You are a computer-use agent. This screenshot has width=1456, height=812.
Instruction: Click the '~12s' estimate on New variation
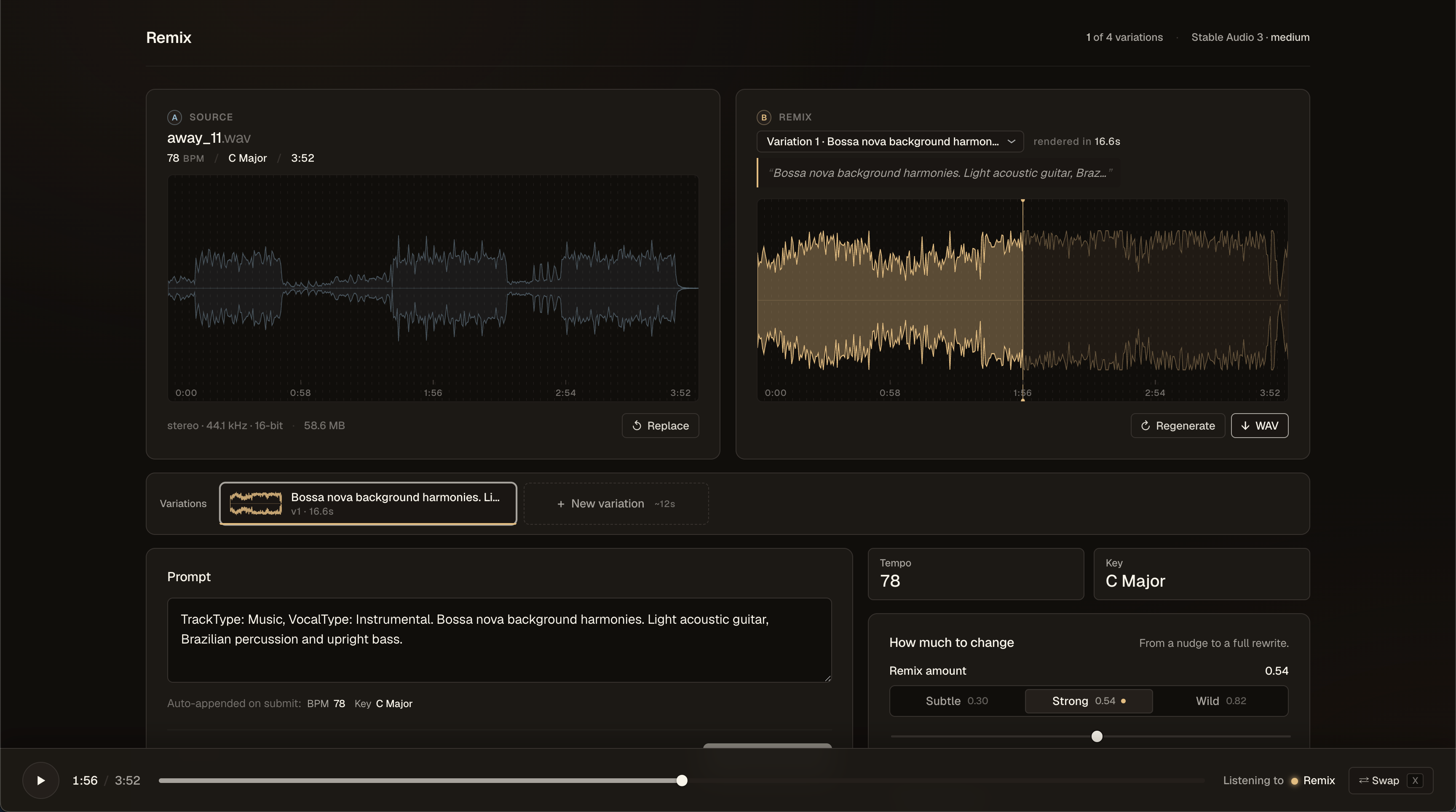pyautogui.click(x=665, y=503)
